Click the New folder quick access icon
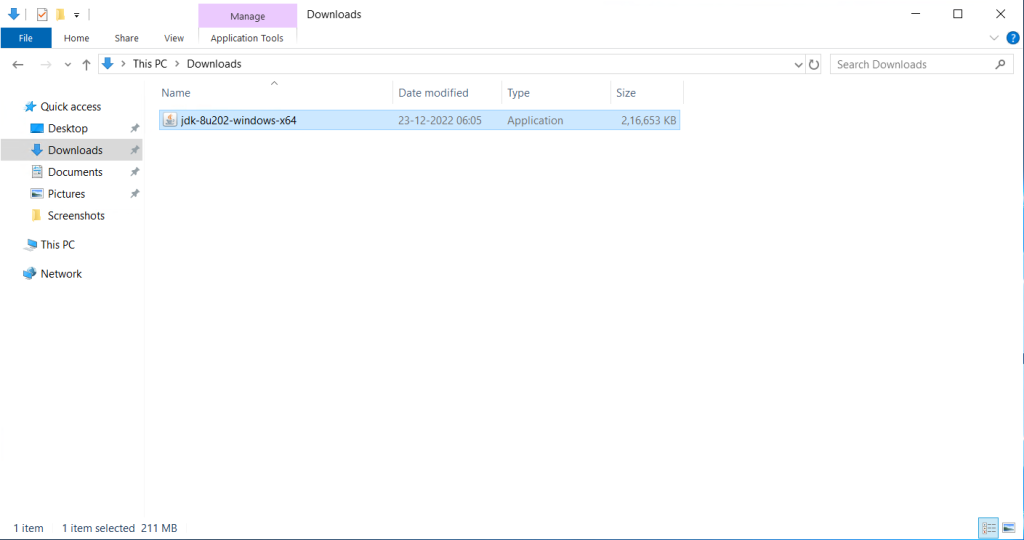 (x=60, y=14)
